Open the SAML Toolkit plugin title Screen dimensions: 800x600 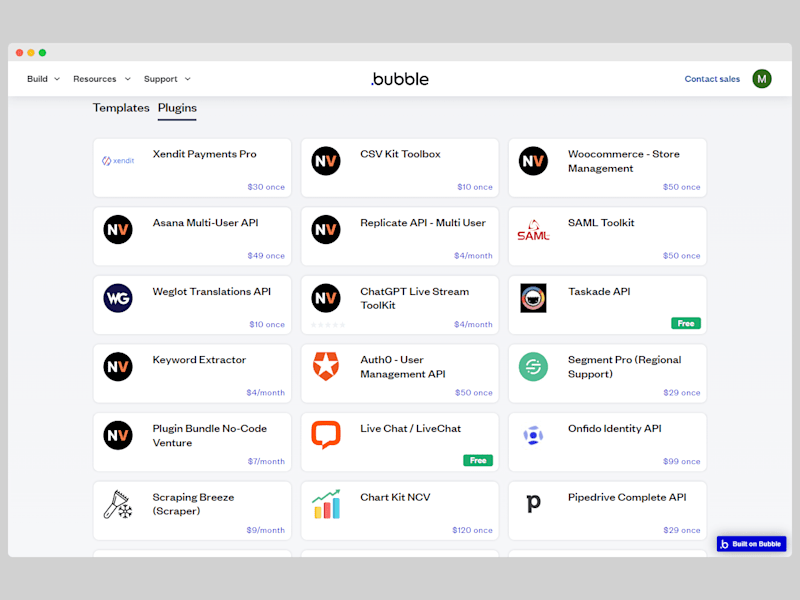(601, 223)
